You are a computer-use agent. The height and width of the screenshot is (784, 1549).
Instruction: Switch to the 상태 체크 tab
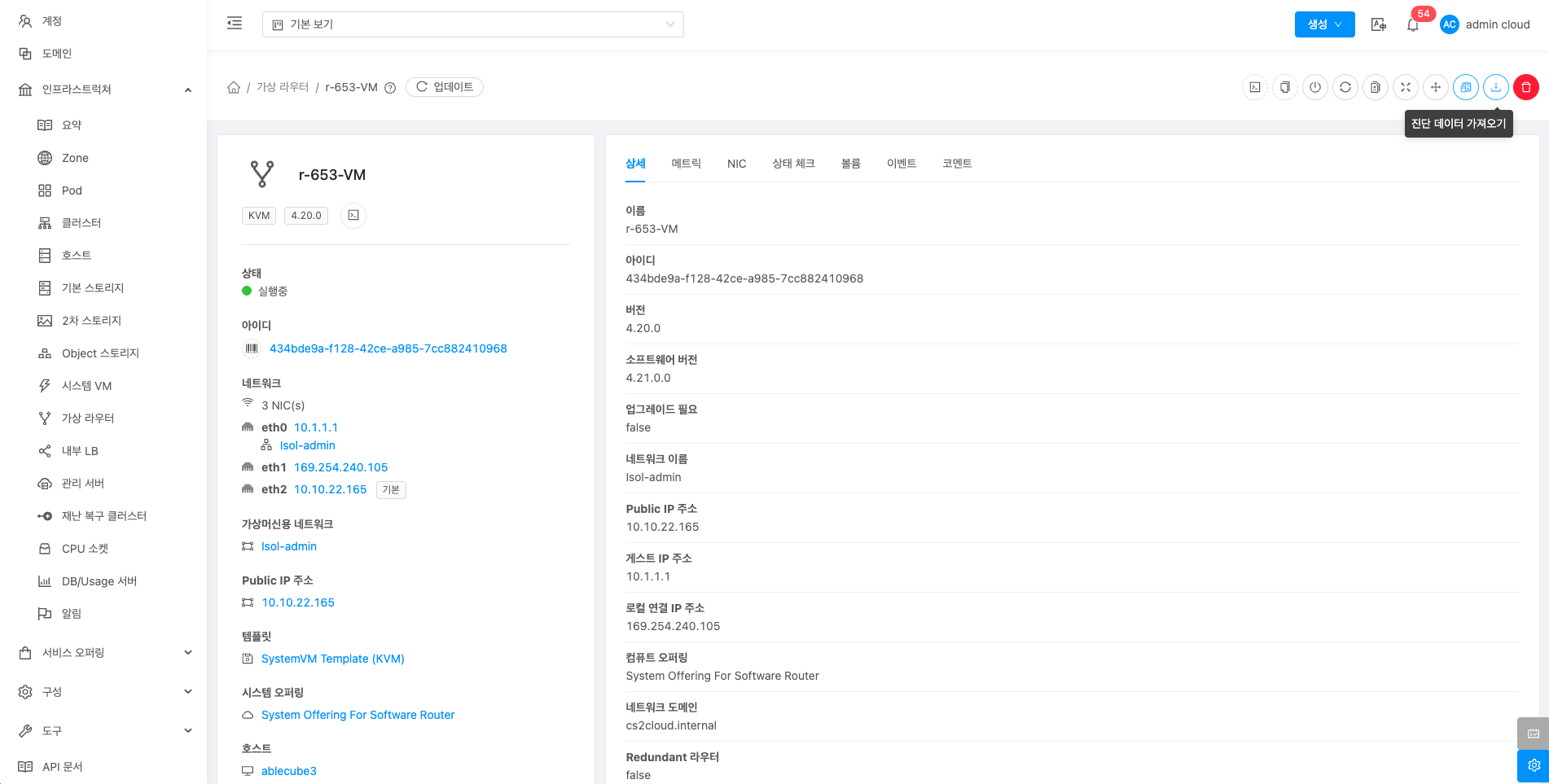793,164
